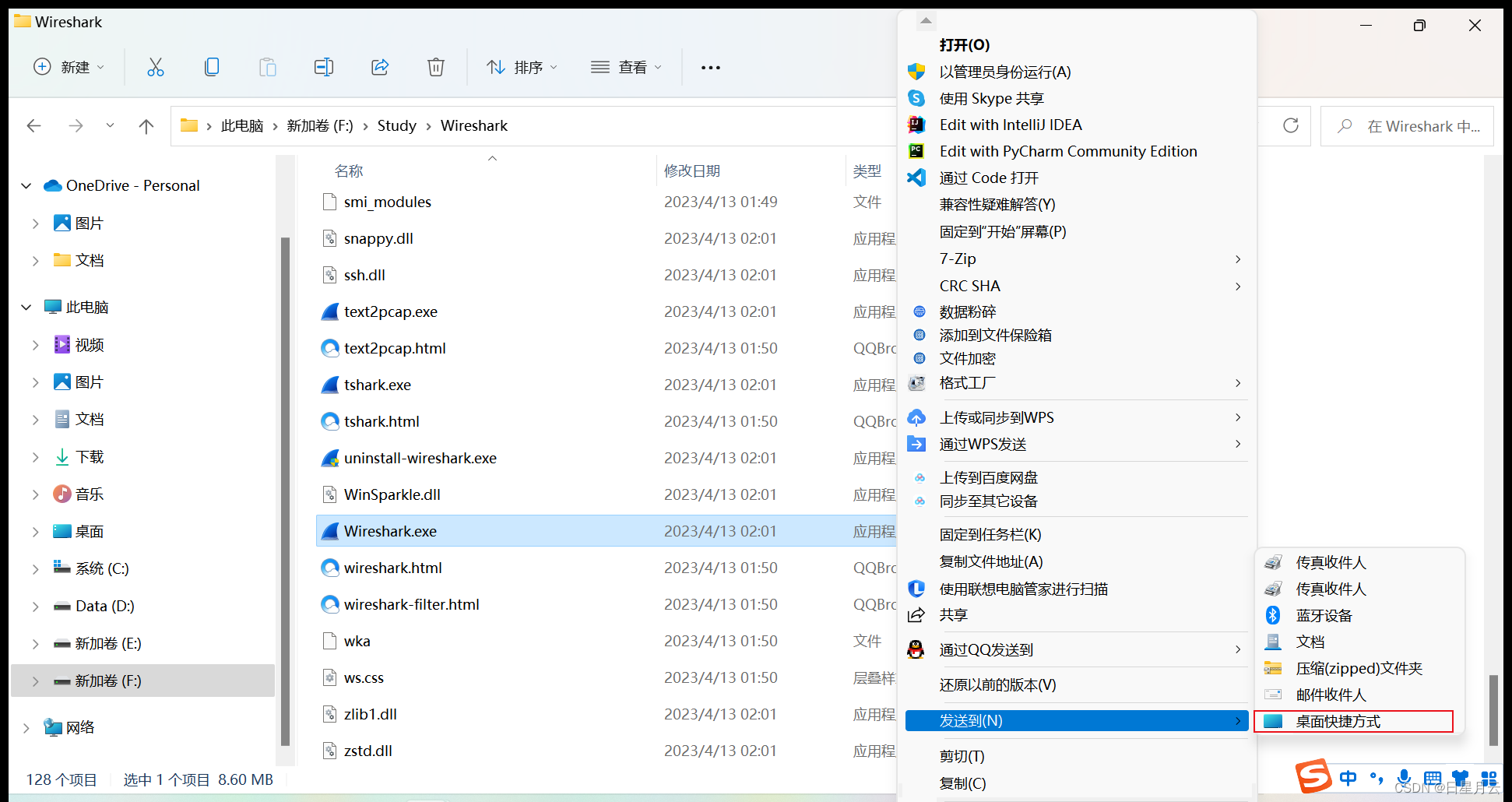
Task: Click the VS Code icon in context menu
Action: click(x=916, y=178)
